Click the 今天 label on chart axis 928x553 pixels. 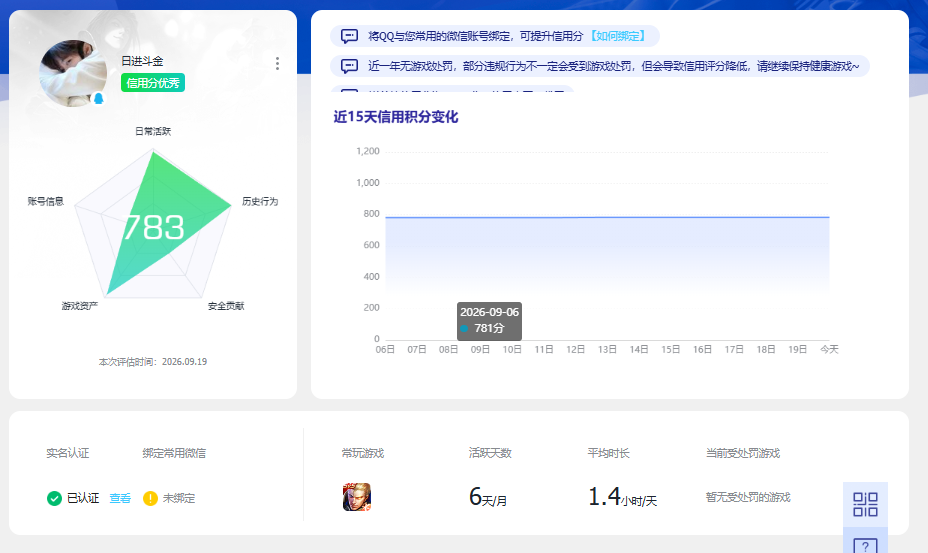[829, 349]
